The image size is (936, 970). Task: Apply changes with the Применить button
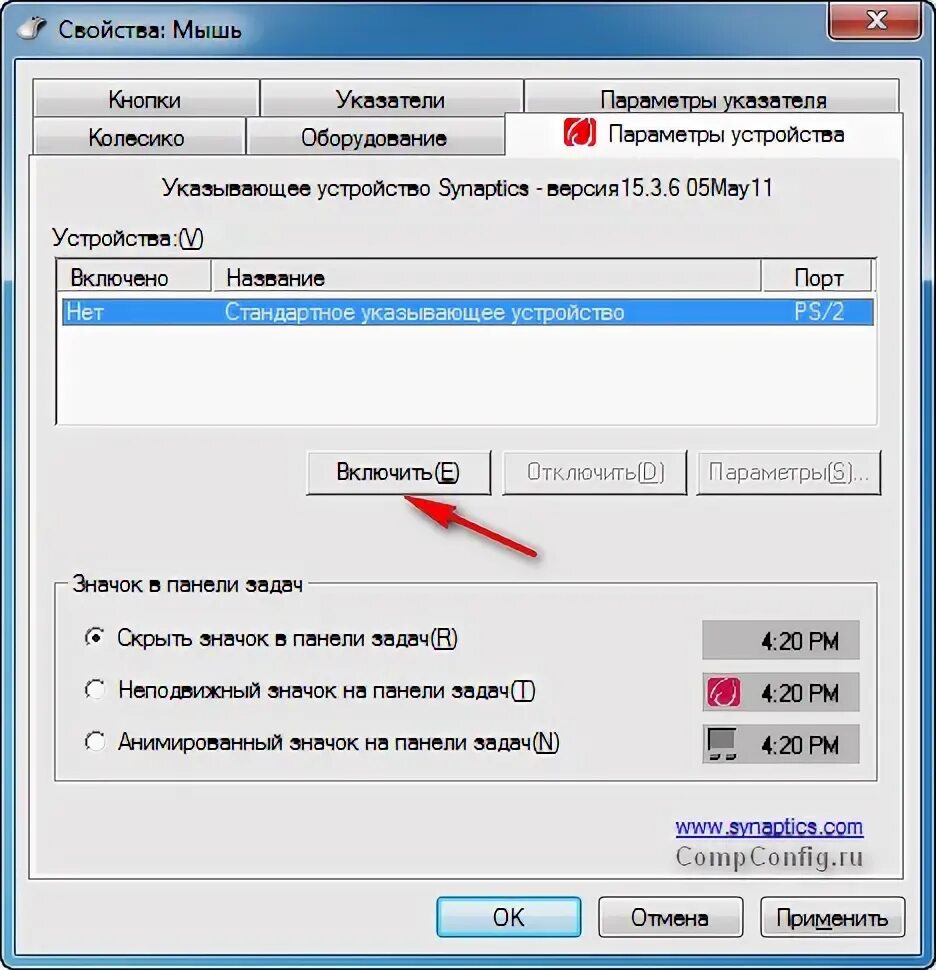point(832,917)
